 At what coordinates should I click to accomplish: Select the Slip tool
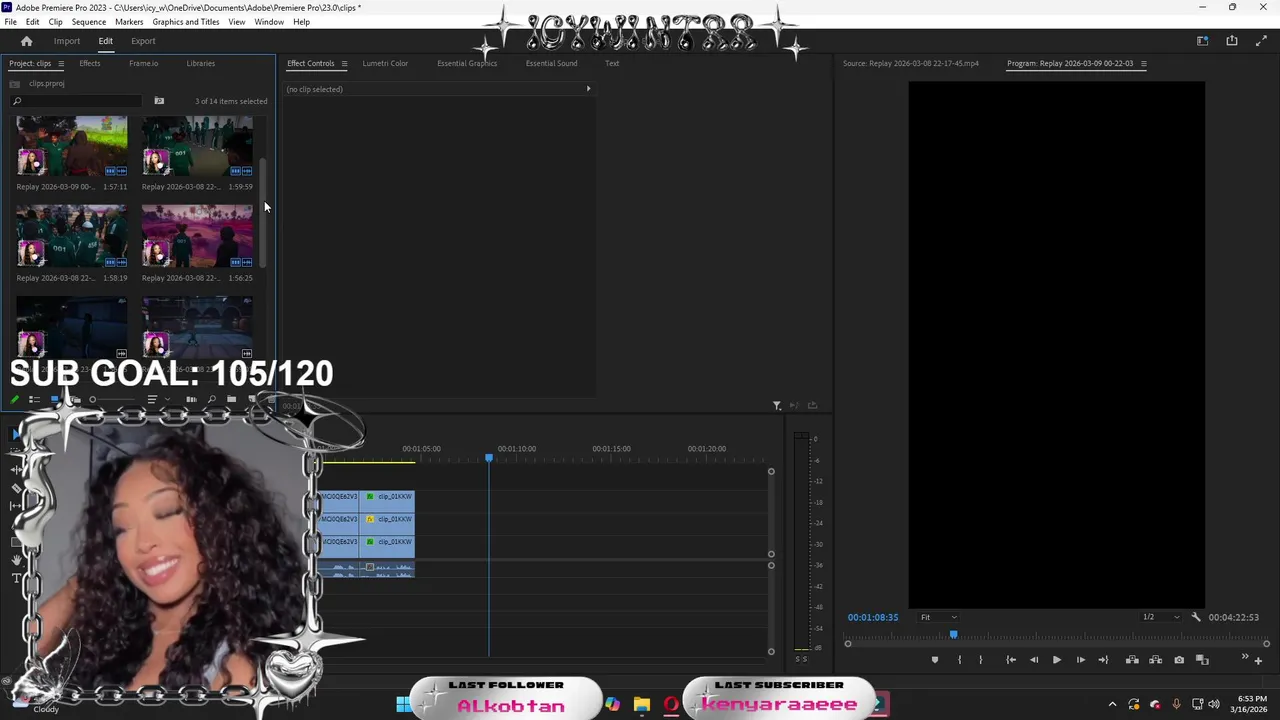click(16, 506)
